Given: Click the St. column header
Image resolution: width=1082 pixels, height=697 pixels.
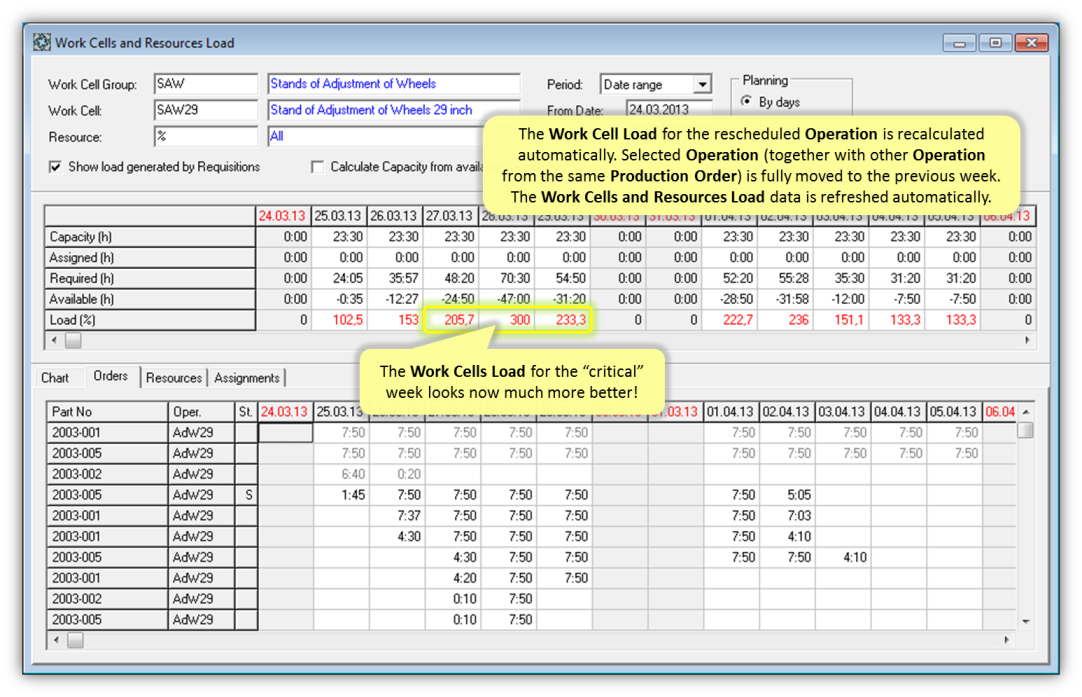Looking at the screenshot, I should tap(246, 412).
